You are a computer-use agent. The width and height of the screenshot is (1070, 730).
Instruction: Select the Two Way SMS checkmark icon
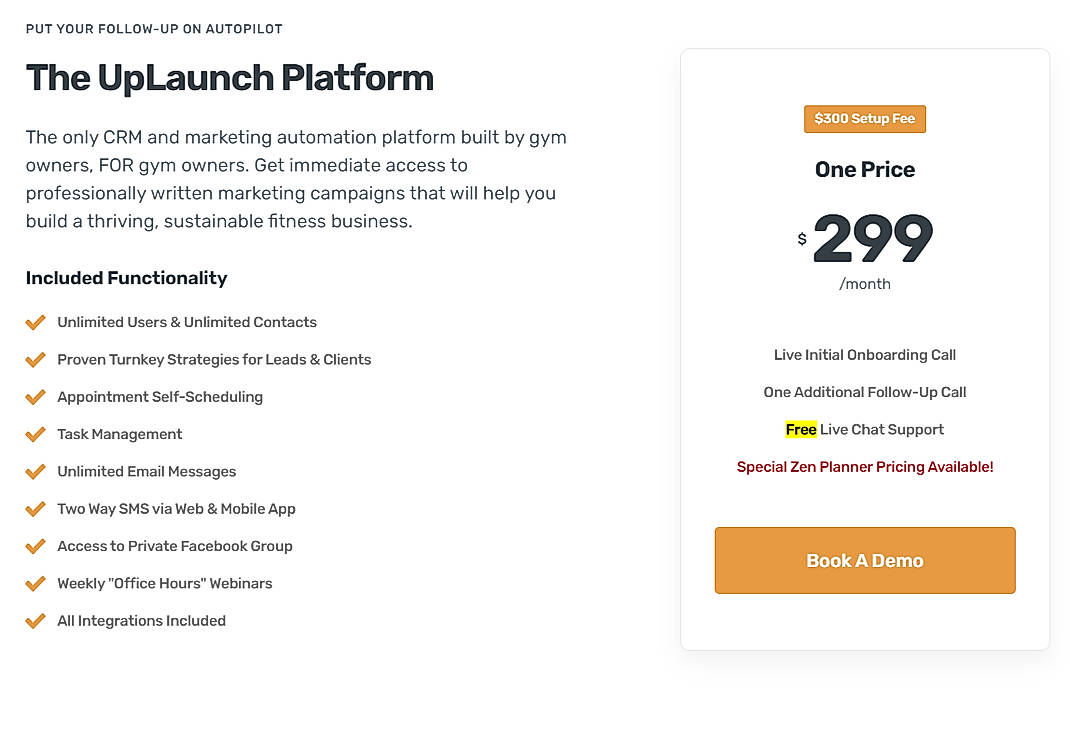click(x=36, y=509)
